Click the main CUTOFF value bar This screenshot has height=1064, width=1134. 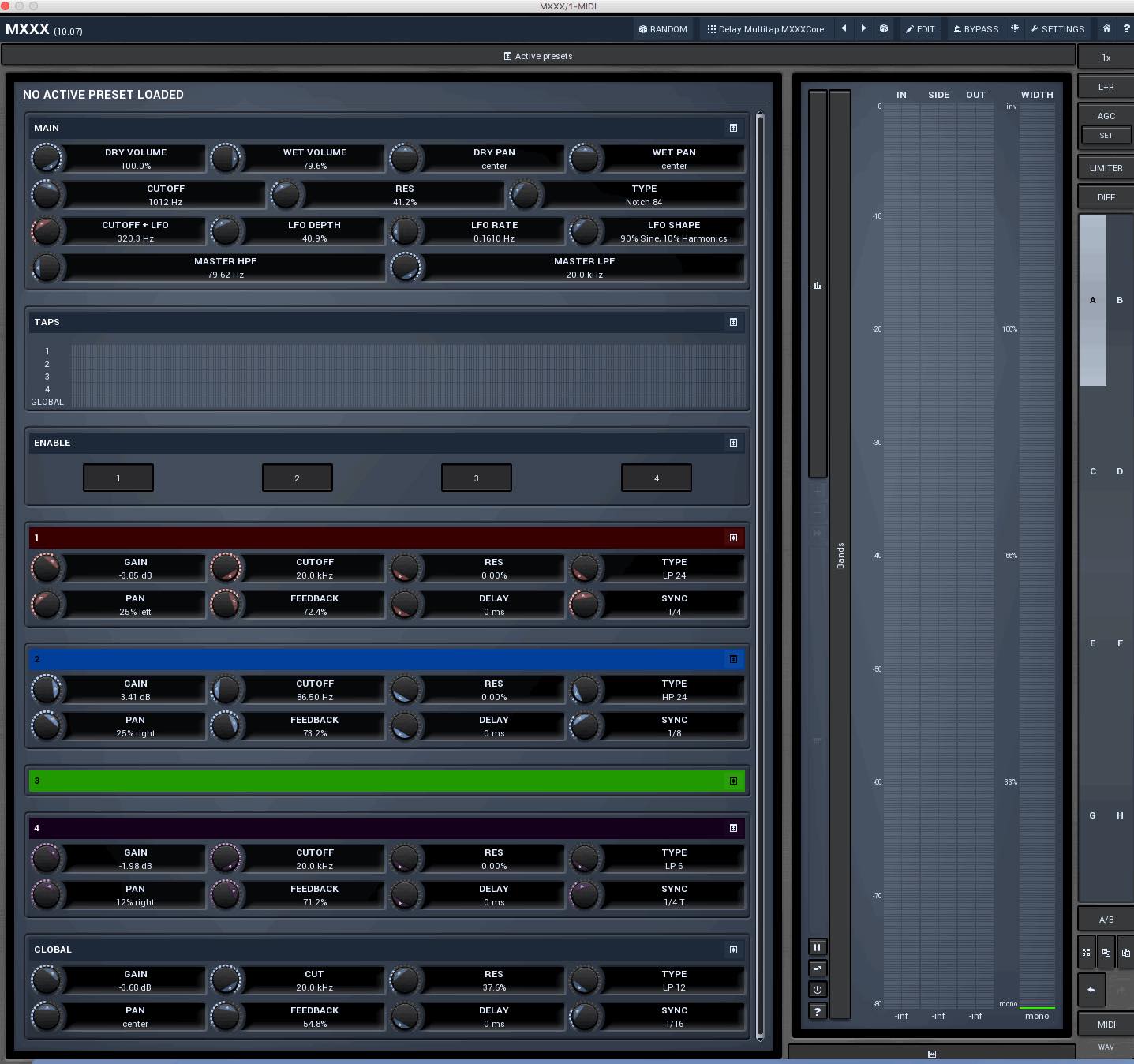tap(164, 195)
